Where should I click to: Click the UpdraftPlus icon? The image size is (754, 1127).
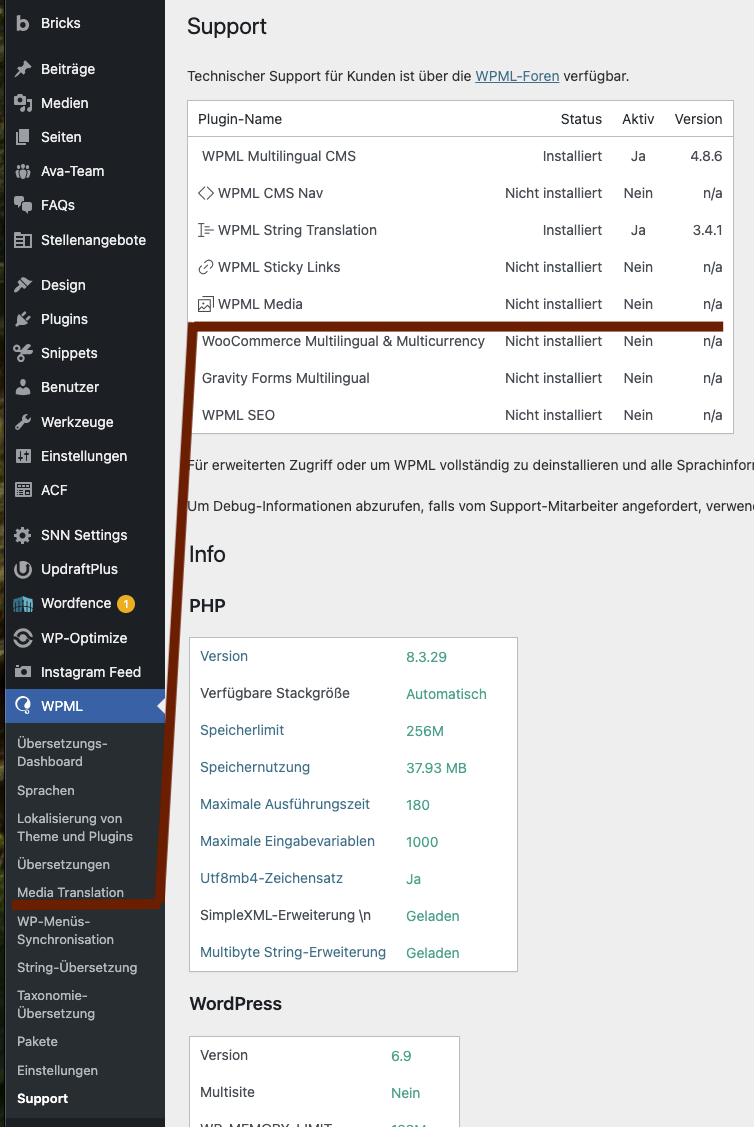point(23,569)
